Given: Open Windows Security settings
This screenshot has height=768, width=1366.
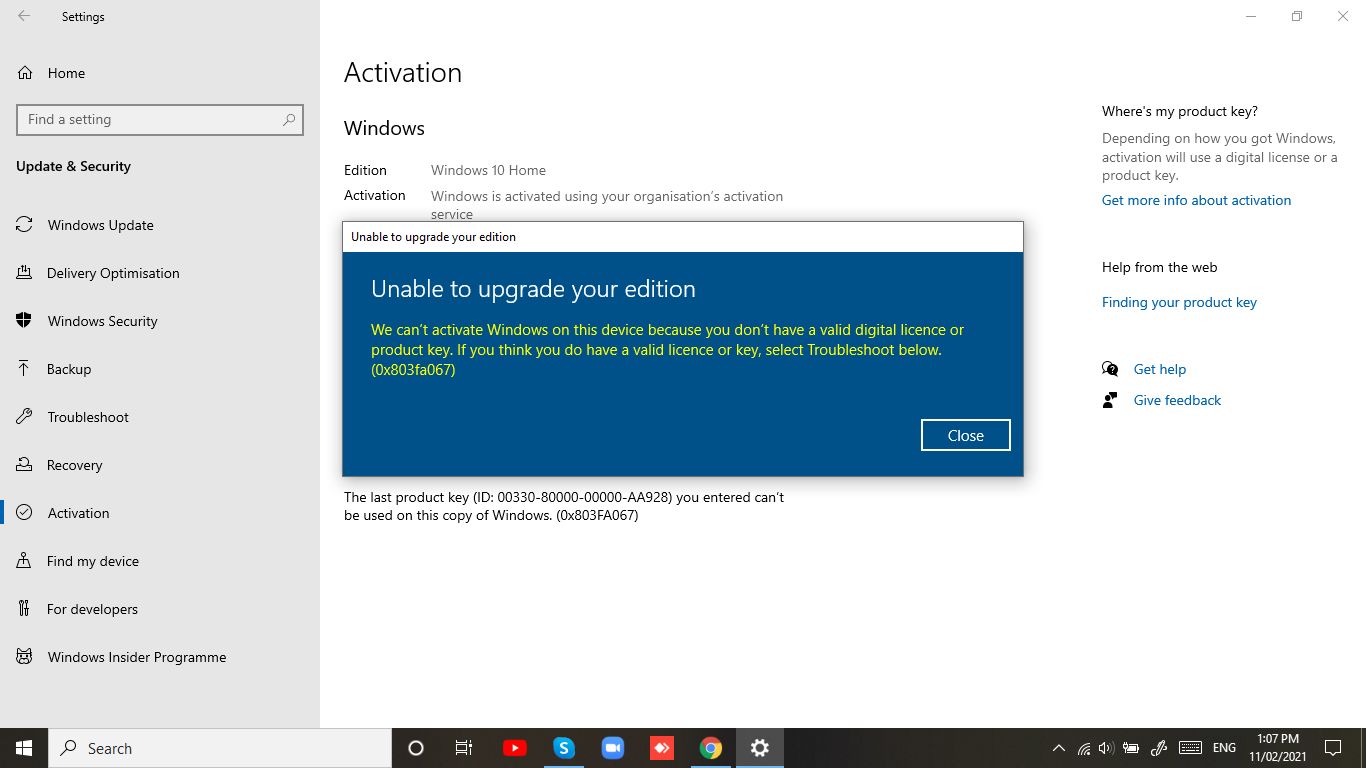Looking at the screenshot, I should coord(160,321).
